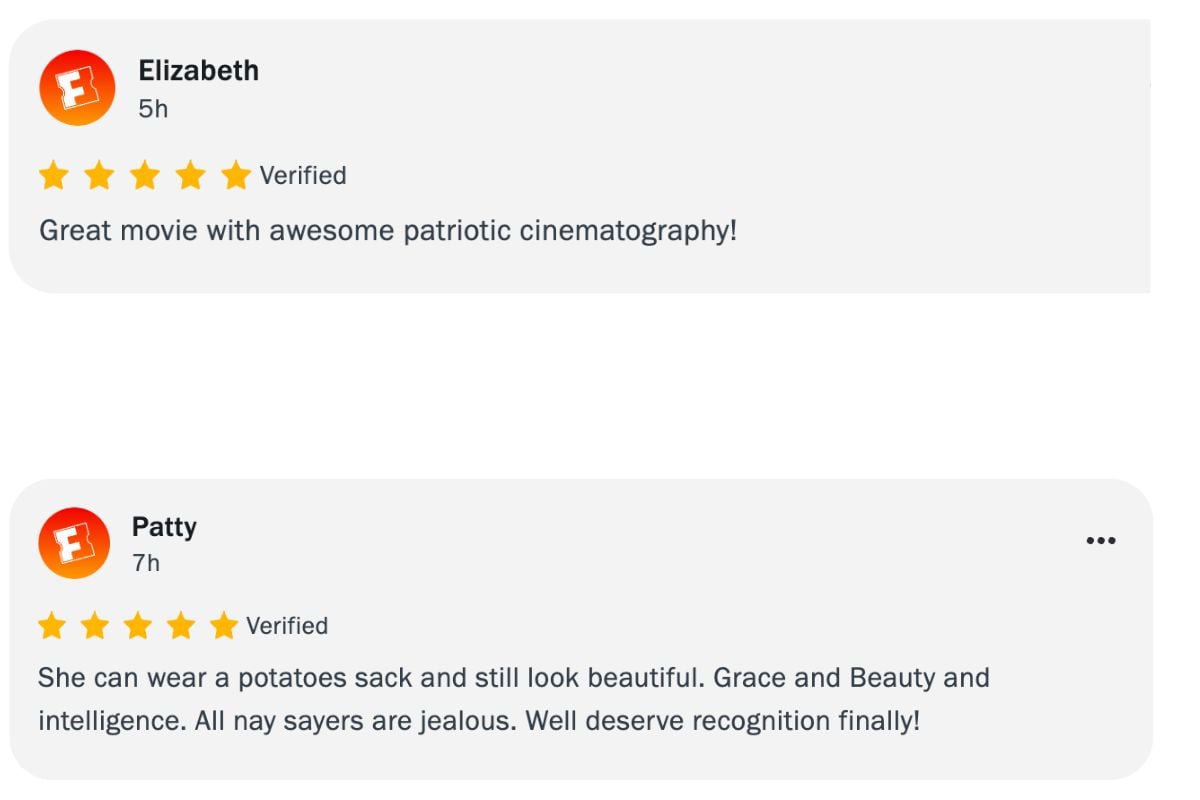The width and height of the screenshot is (1200, 800).
Task: Open the three-dot menu on Patty's review
Action: 1100,541
